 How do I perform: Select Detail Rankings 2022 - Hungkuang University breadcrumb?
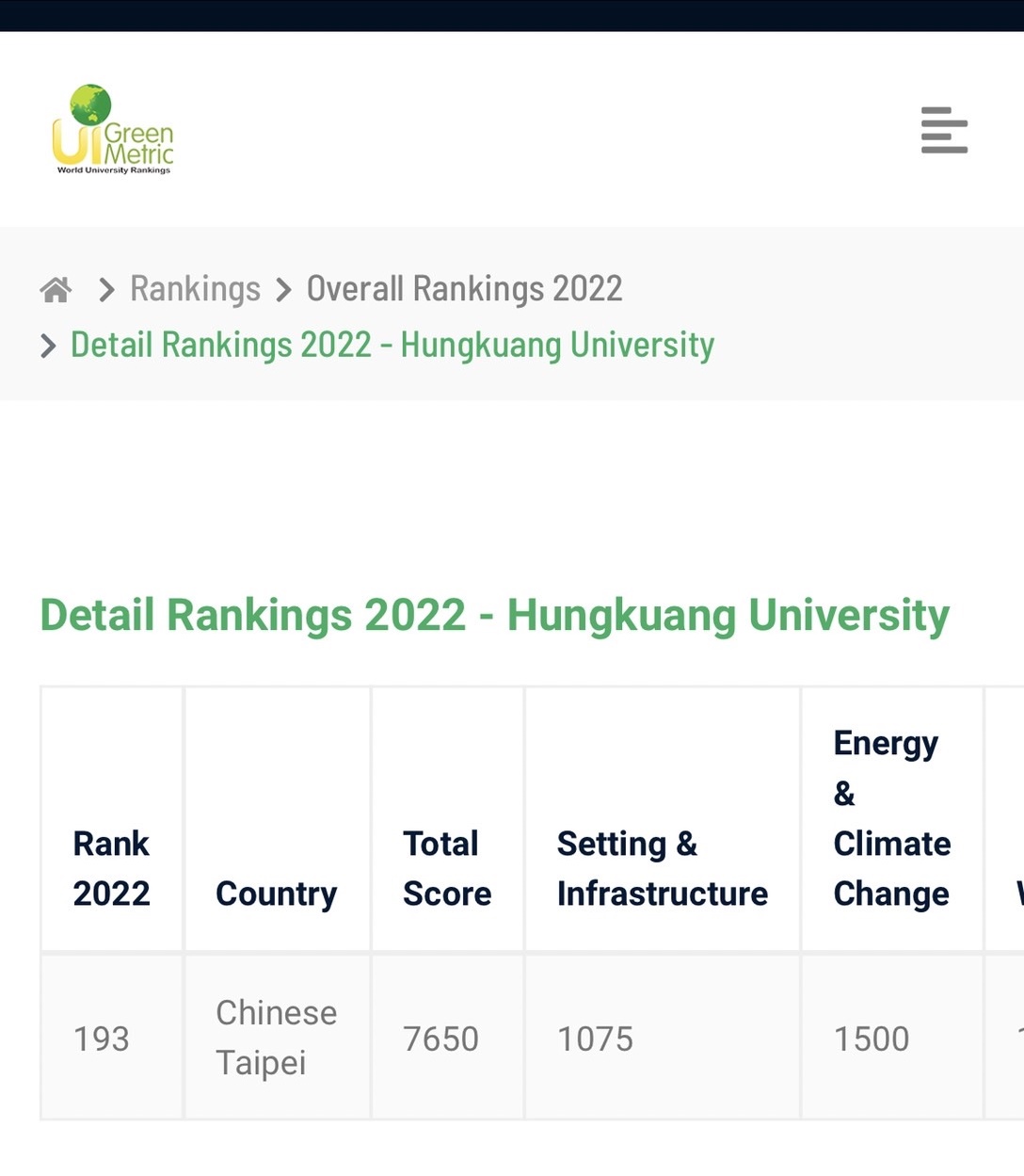click(x=392, y=346)
